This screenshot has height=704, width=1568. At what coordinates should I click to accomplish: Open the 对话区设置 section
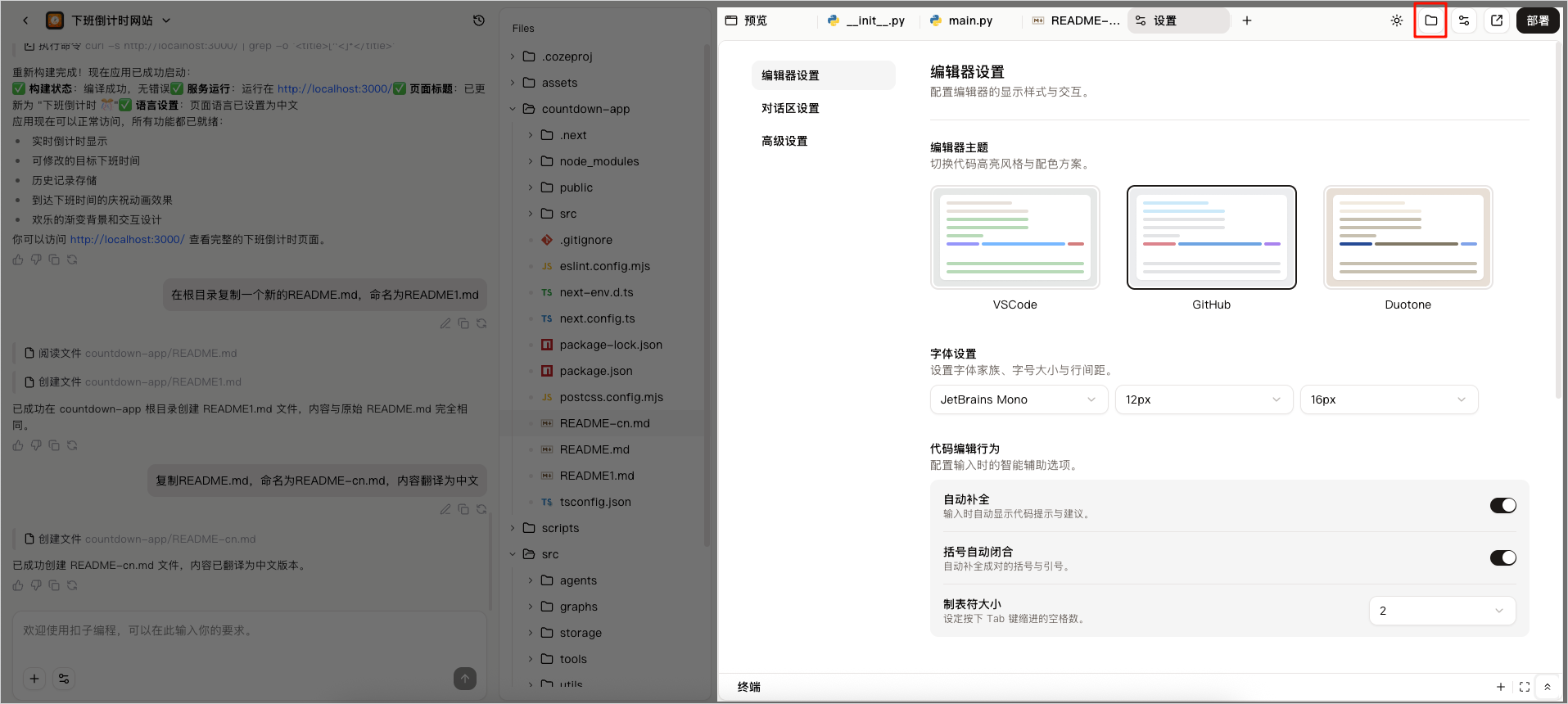(x=823, y=108)
